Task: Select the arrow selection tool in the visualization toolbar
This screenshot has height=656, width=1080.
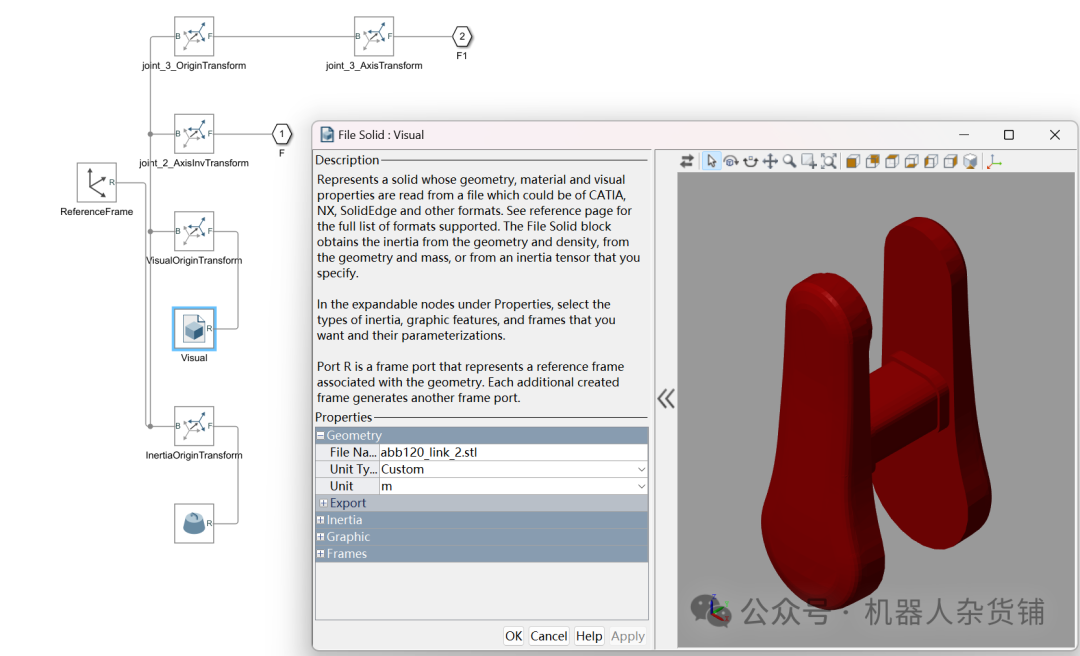Action: 712,161
